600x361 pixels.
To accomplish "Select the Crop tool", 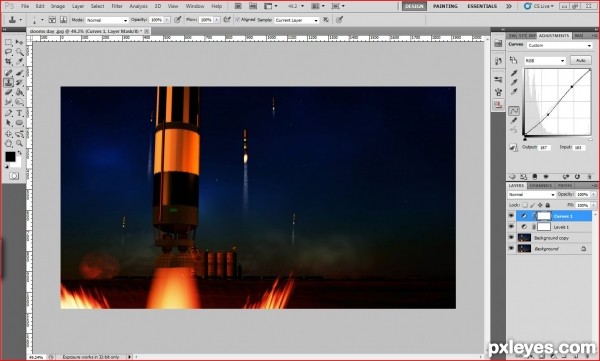I will click(x=8, y=62).
